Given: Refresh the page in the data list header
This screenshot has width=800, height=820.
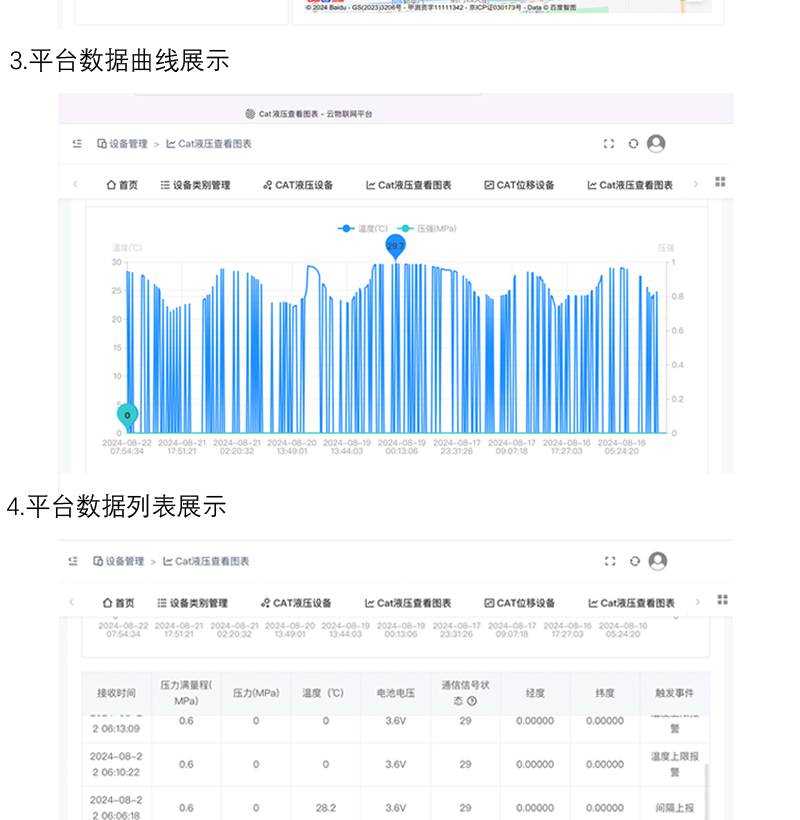Looking at the screenshot, I should pyautogui.click(x=634, y=562).
